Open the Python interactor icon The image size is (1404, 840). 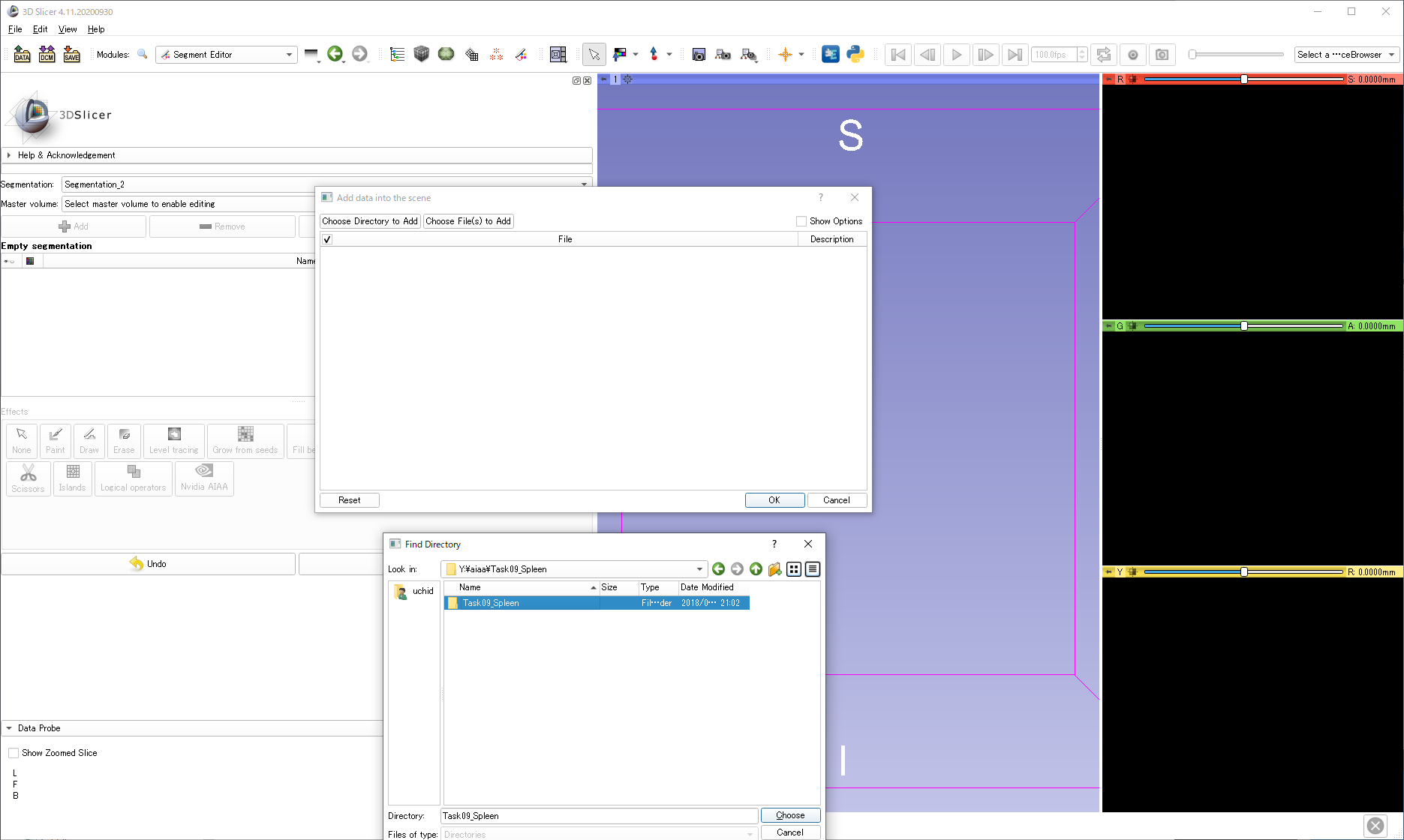(x=855, y=54)
